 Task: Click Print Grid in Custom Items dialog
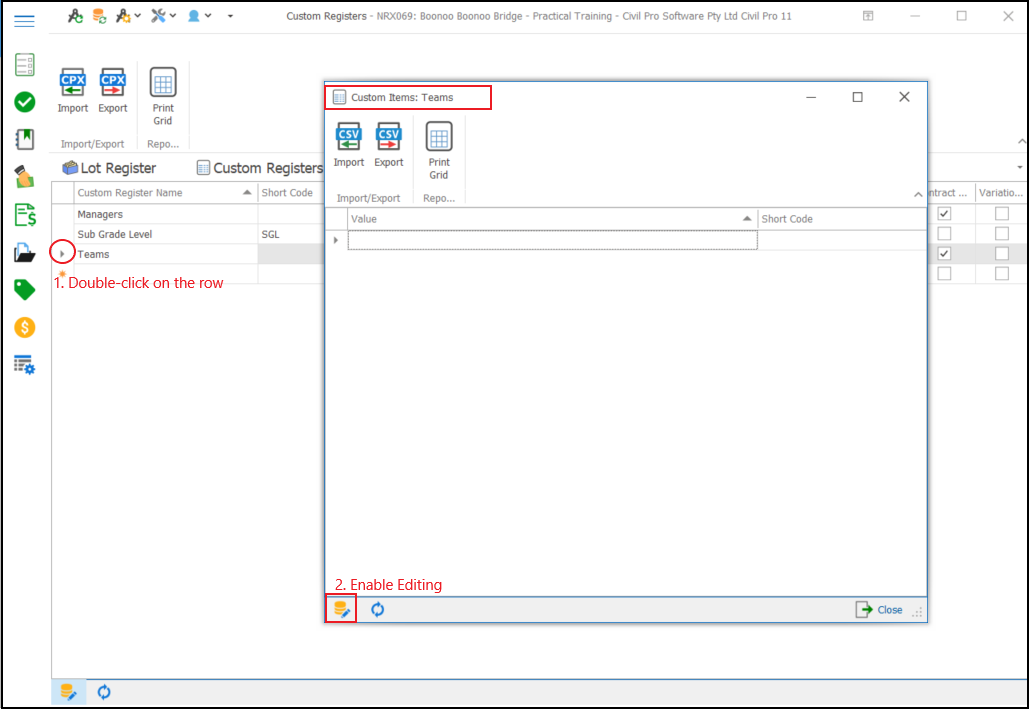[439, 150]
